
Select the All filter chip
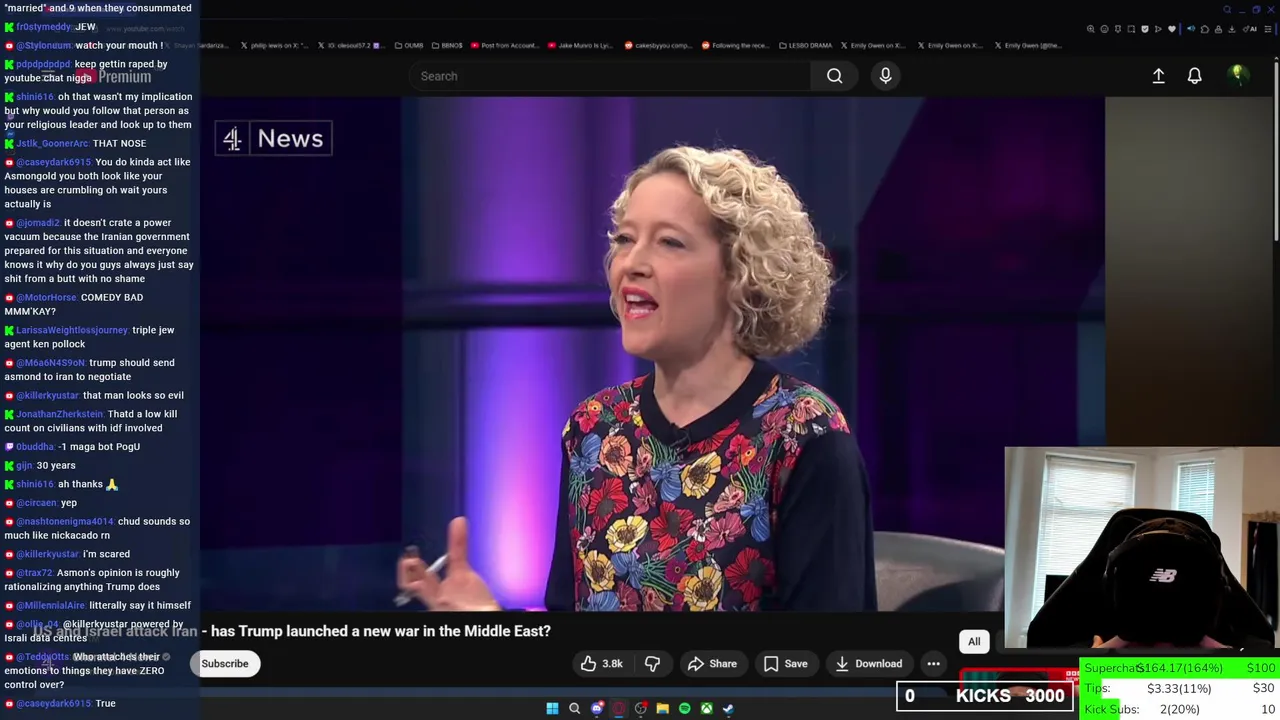(974, 642)
